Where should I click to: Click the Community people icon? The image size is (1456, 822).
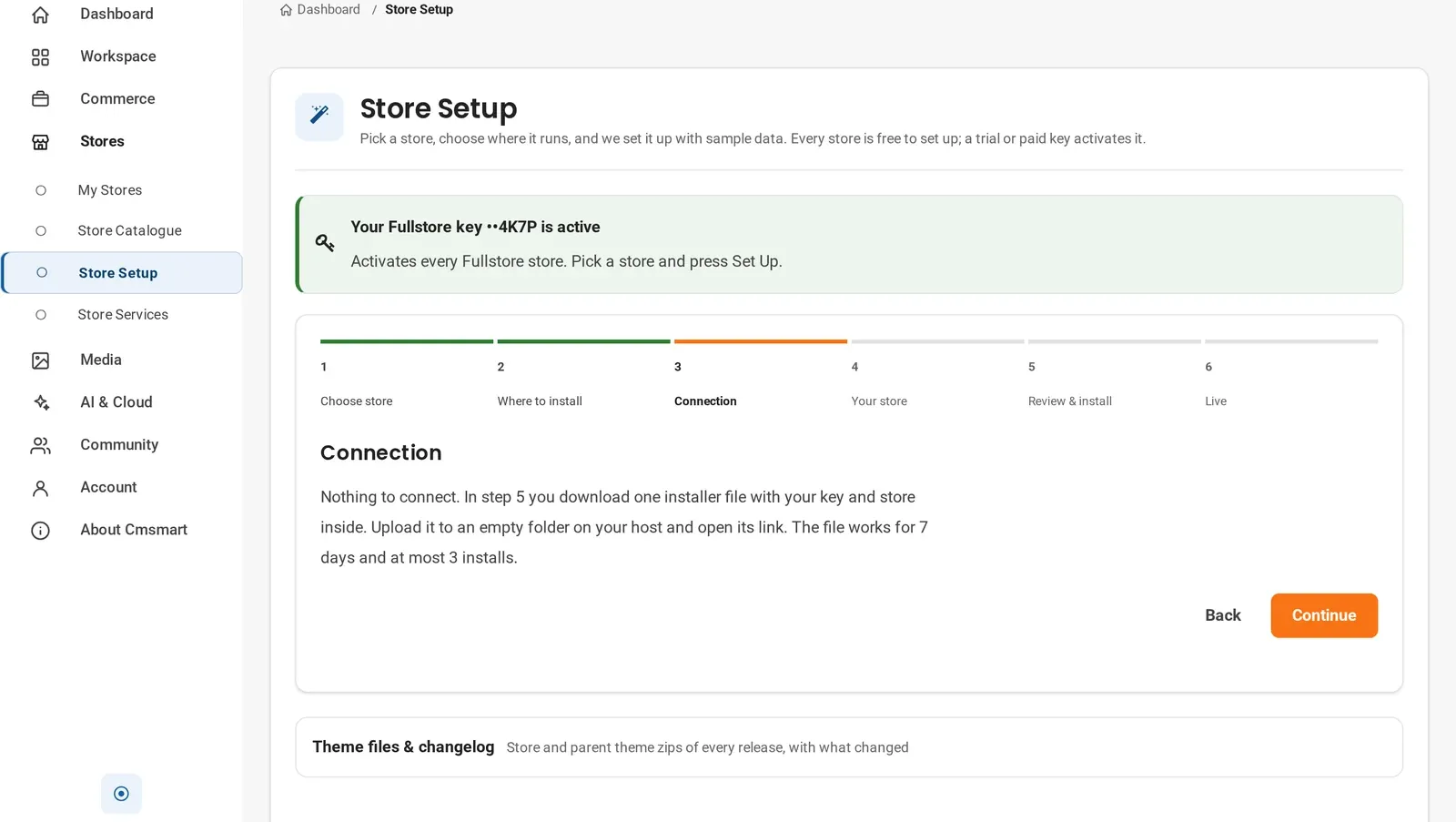[x=40, y=445]
